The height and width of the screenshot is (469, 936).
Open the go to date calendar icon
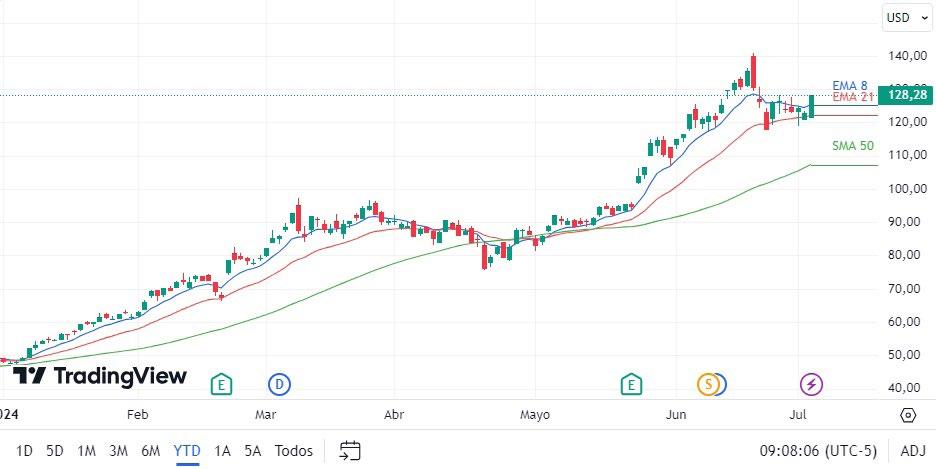(350, 451)
